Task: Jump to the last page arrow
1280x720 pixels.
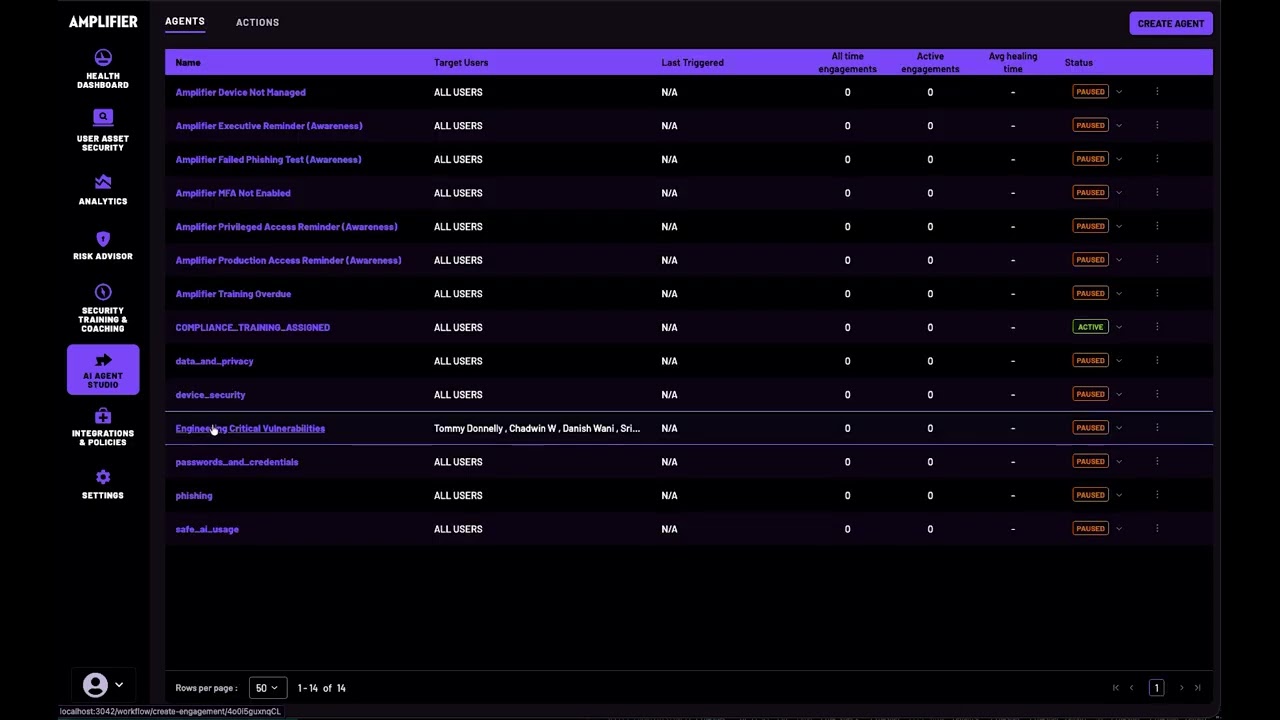Action: (1197, 688)
